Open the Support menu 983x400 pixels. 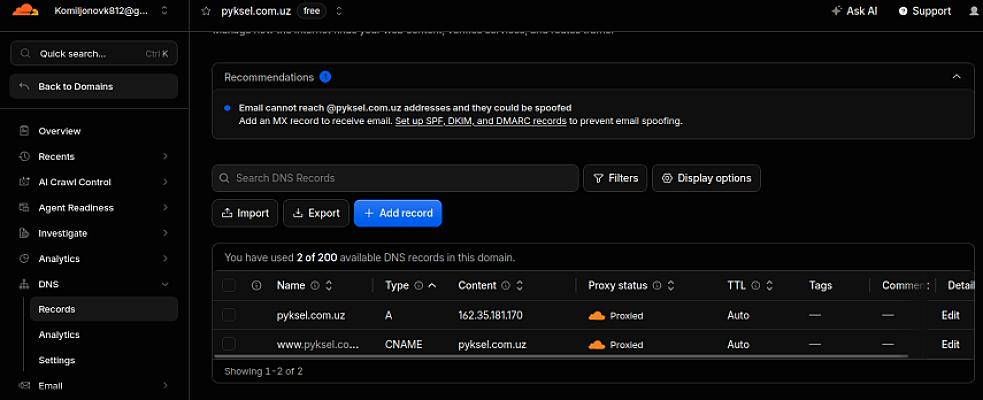click(x=925, y=11)
